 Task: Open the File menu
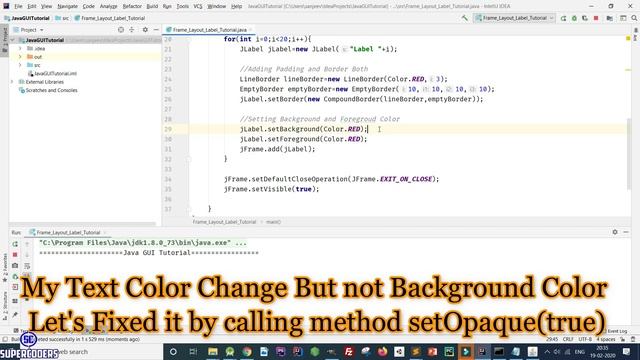[x=18, y=6]
